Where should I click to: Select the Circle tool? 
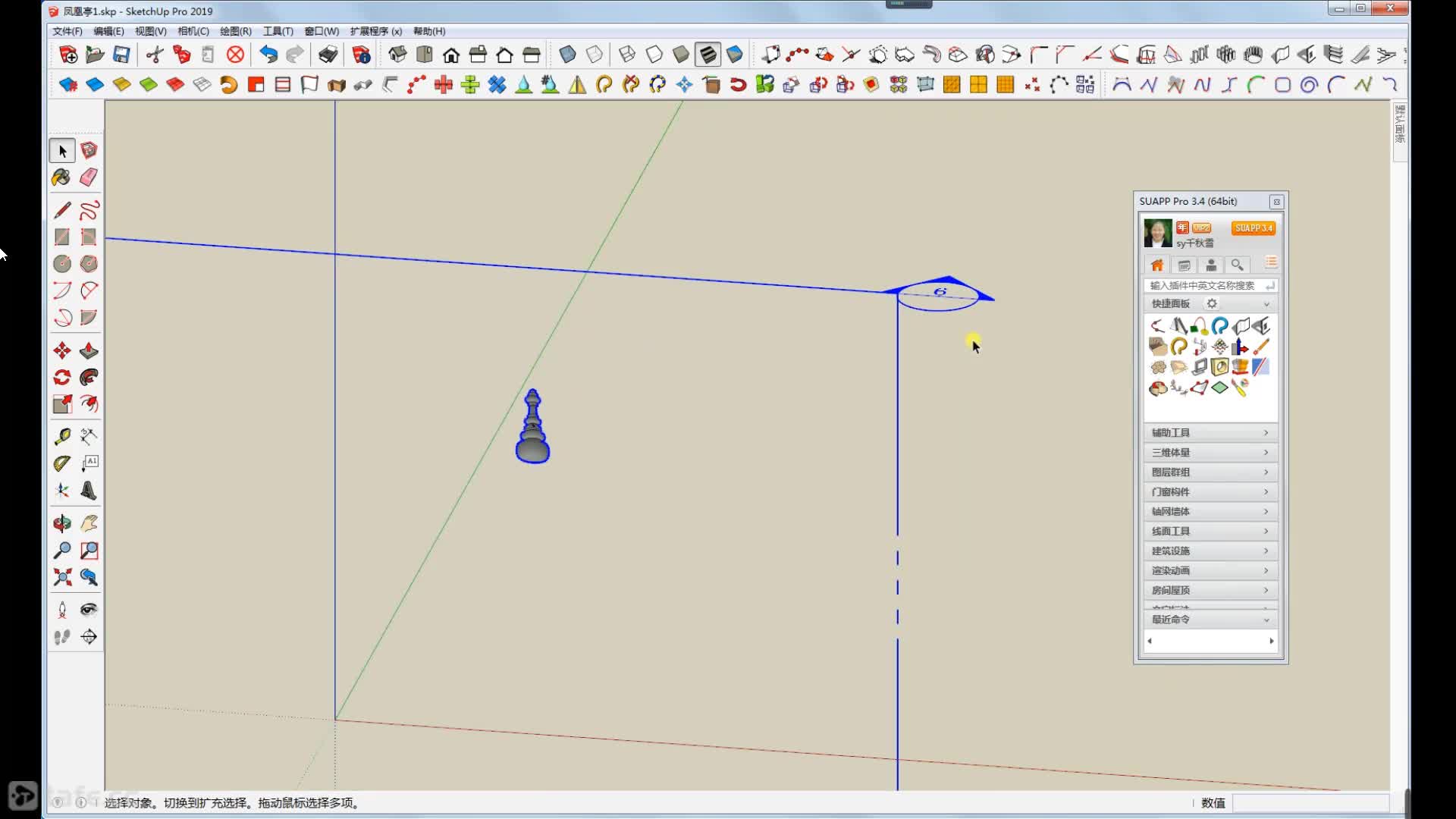(x=62, y=264)
